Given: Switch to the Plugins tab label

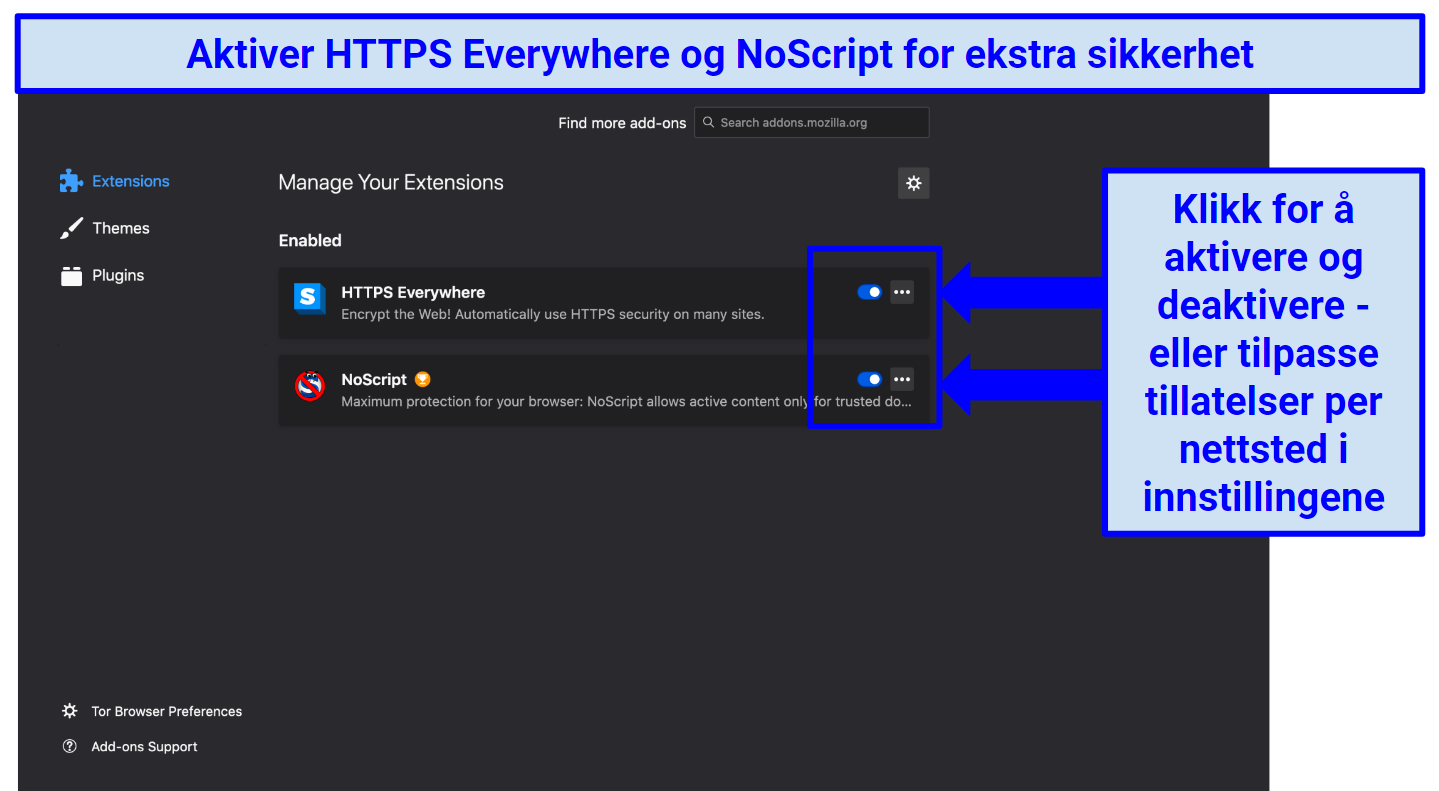Looking at the screenshot, I should [118, 275].
